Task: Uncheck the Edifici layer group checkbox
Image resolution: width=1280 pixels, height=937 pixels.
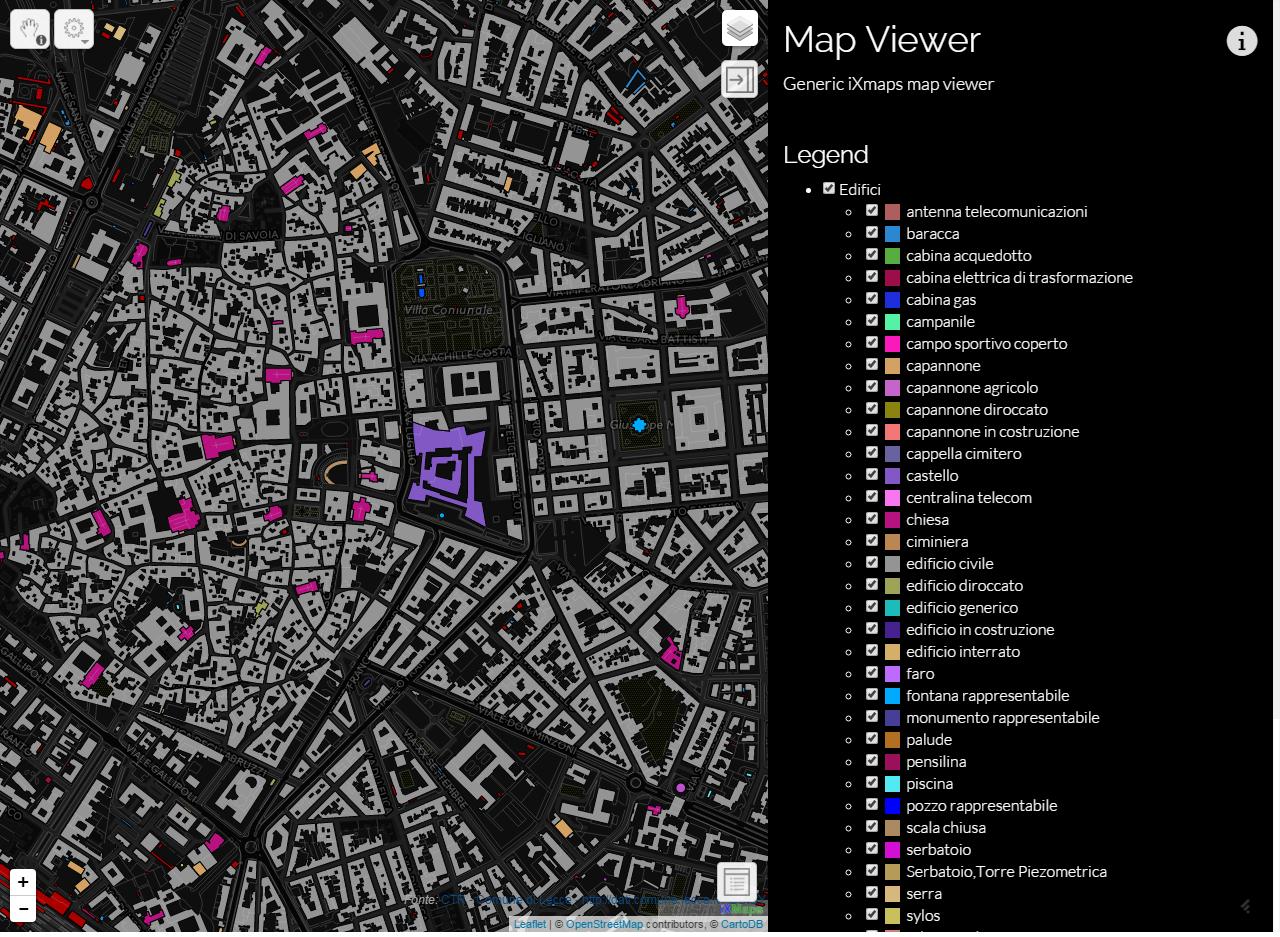Action: (829, 188)
